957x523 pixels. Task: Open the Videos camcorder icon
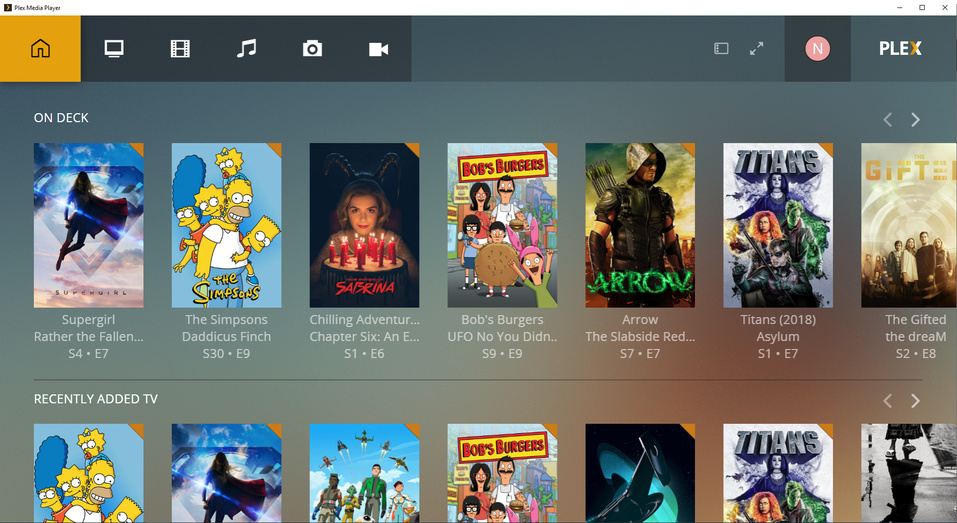(378, 49)
